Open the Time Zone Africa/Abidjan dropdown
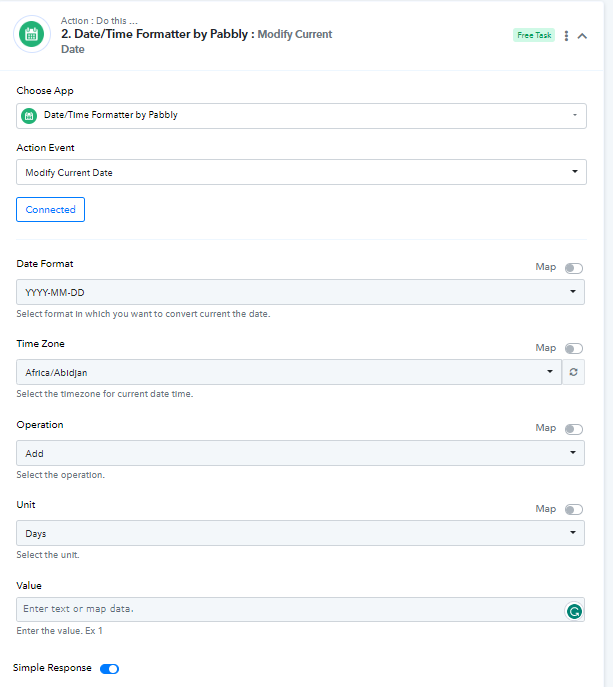 (289, 372)
